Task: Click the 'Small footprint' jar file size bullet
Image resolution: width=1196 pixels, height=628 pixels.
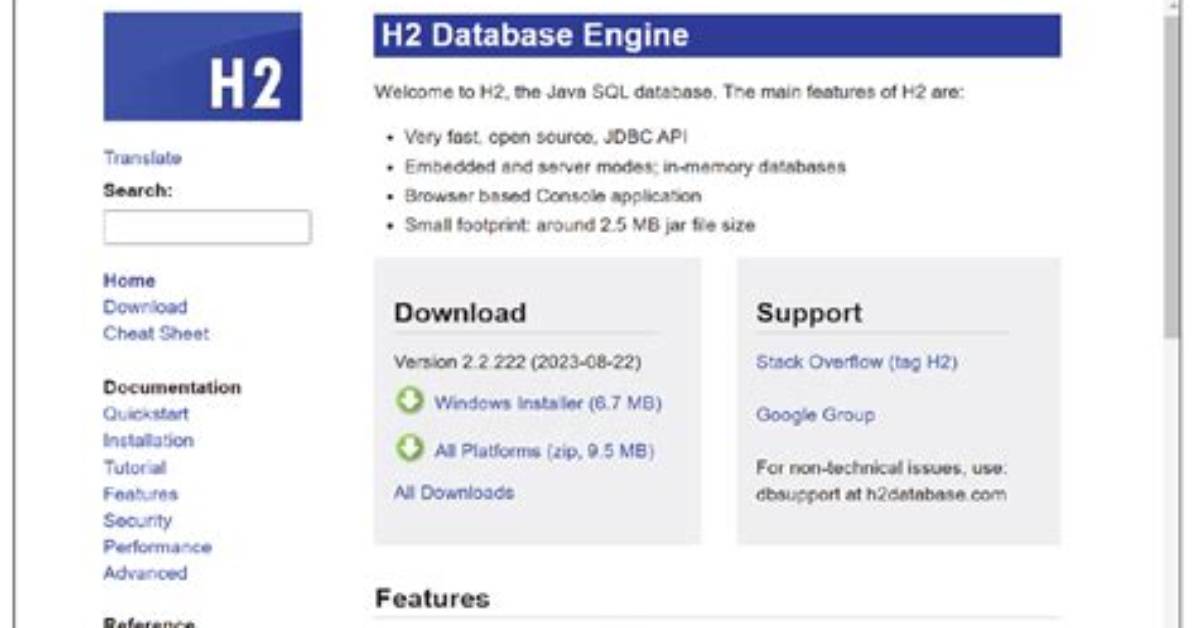Action: pos(580,225)
